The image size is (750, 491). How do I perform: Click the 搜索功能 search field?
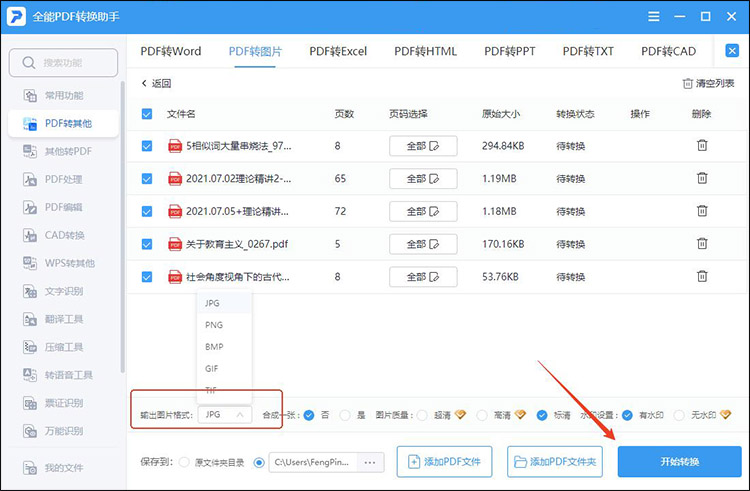coord(63,63)
